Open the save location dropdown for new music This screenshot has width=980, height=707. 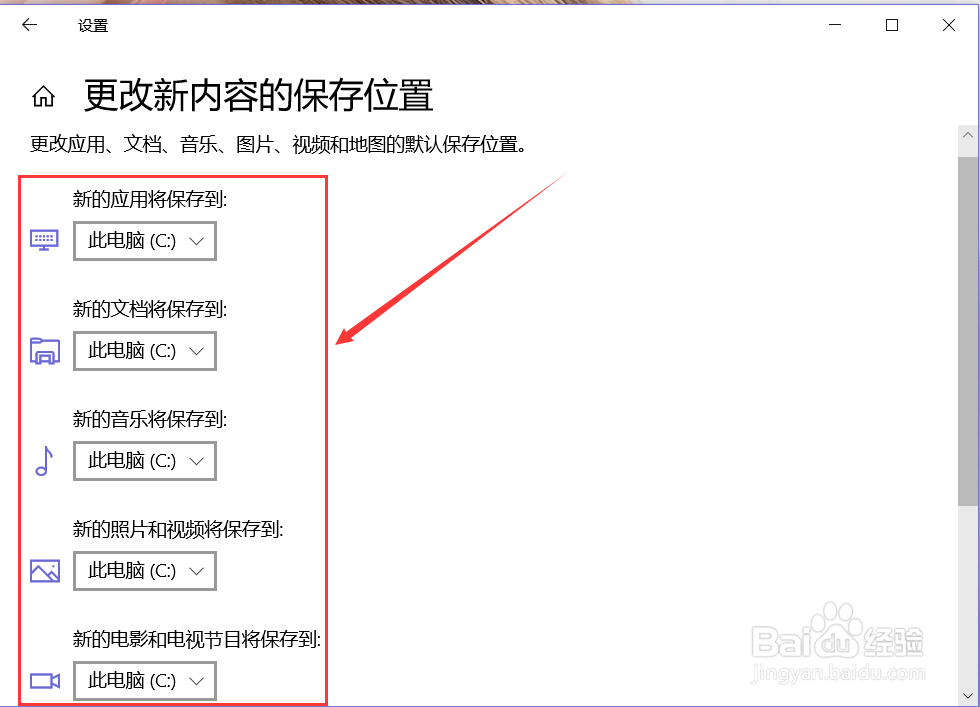(x=144, y=460)
